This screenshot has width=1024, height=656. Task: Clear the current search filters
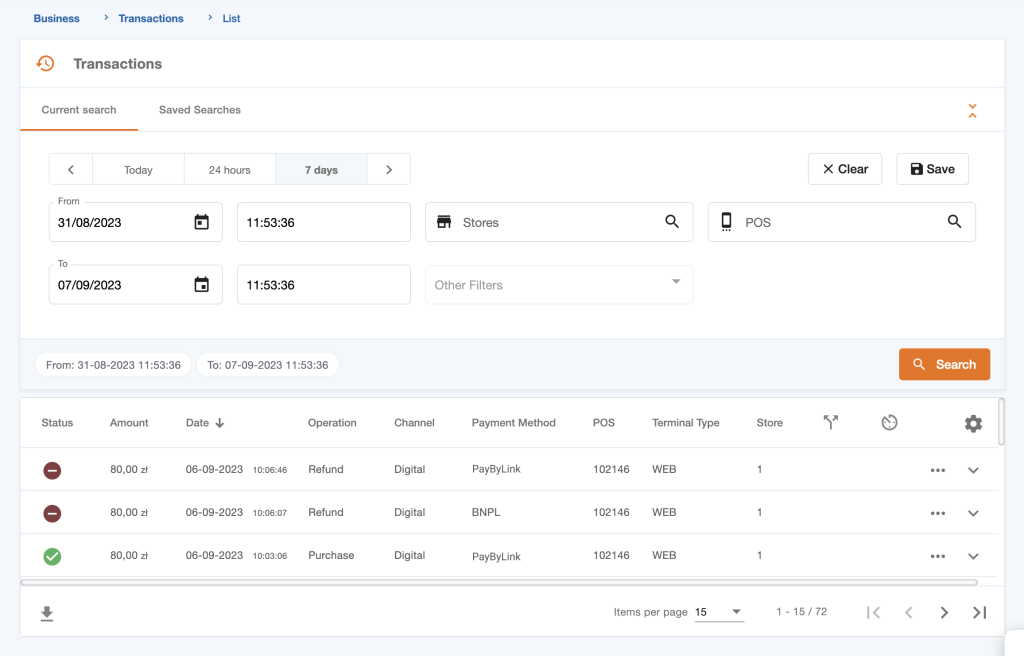(x=844, y=169)
